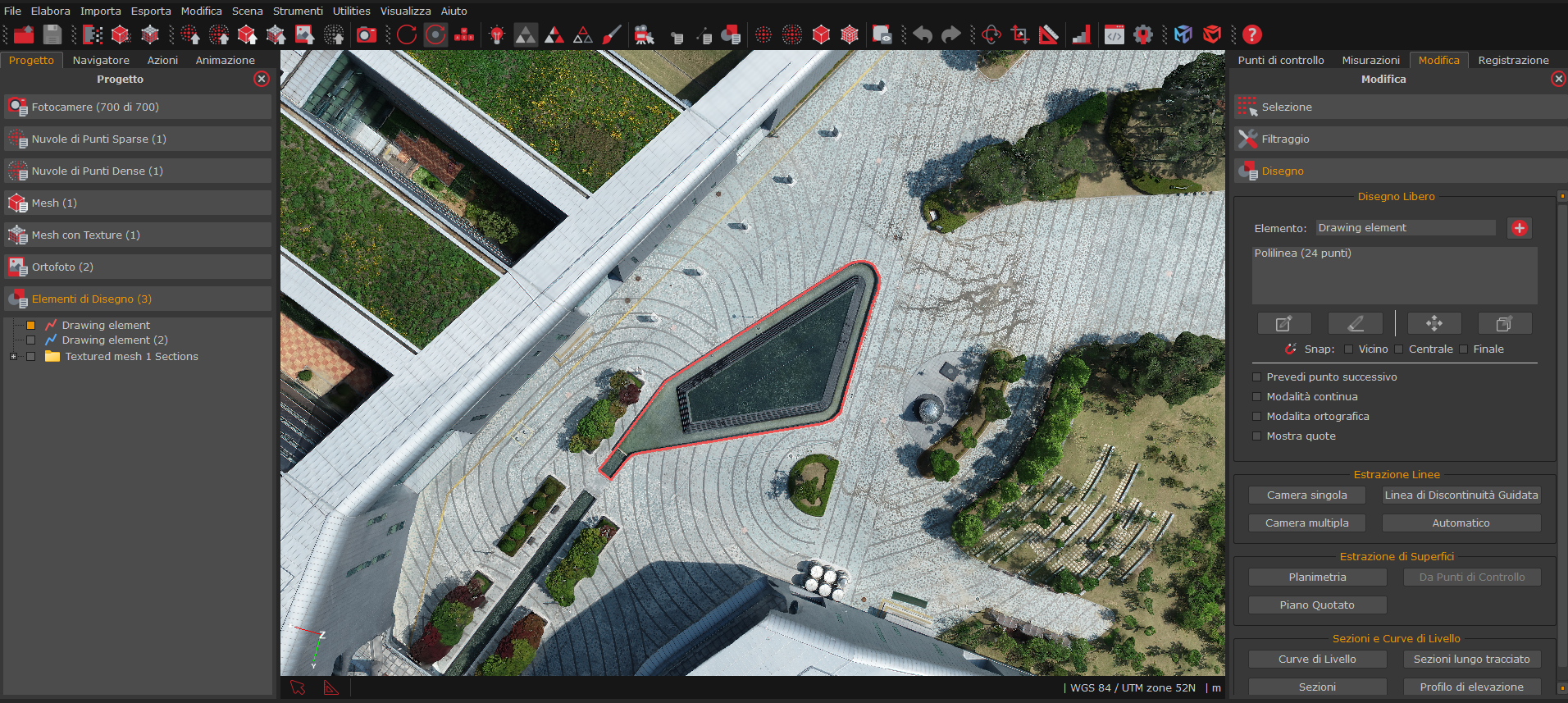
Task: Expand Mesh con Texture (1) section
Action: click(x=138, y=235)
